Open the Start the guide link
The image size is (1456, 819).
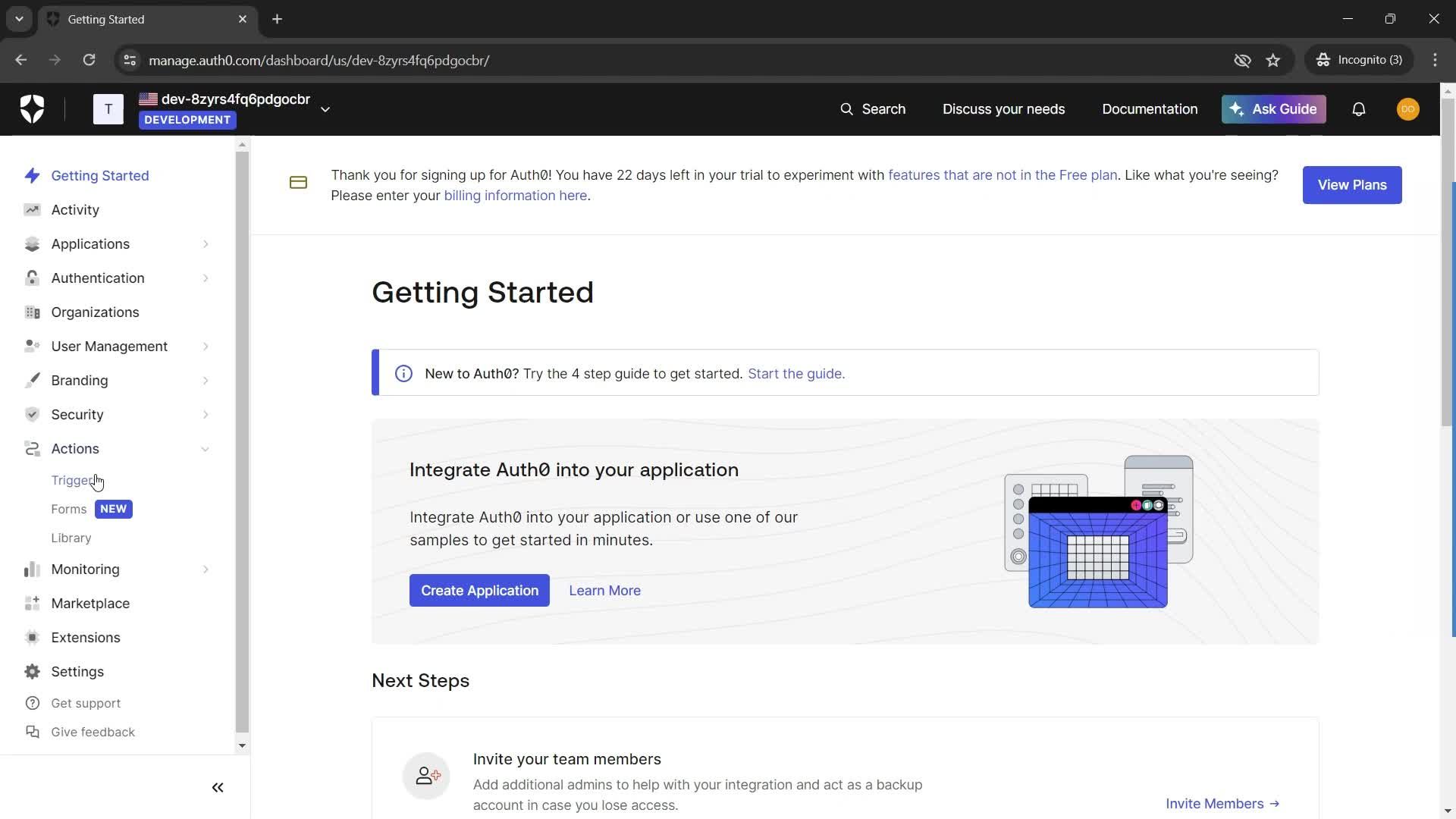(796, 374)
